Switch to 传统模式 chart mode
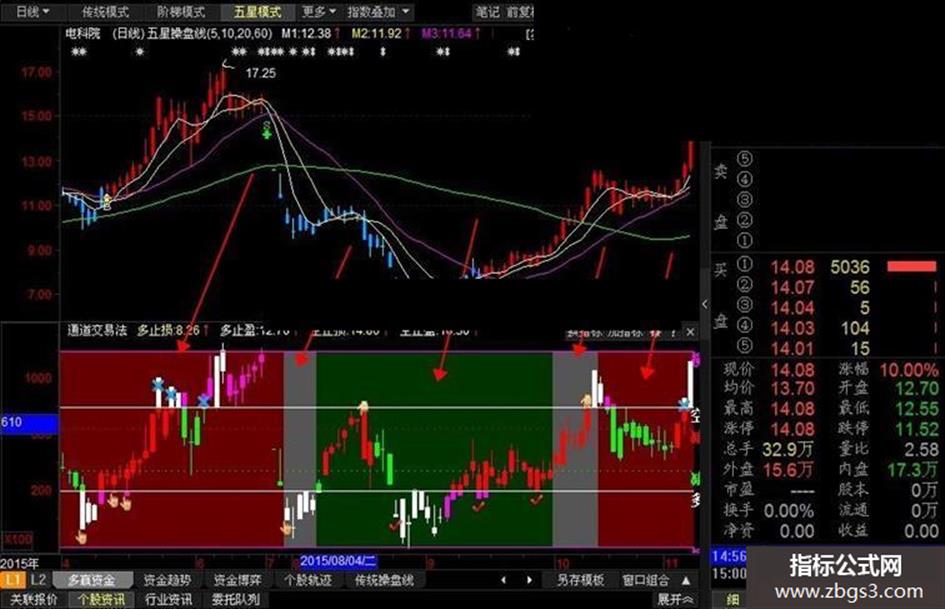Screen dimensions: 945x609 pos(105,11)
